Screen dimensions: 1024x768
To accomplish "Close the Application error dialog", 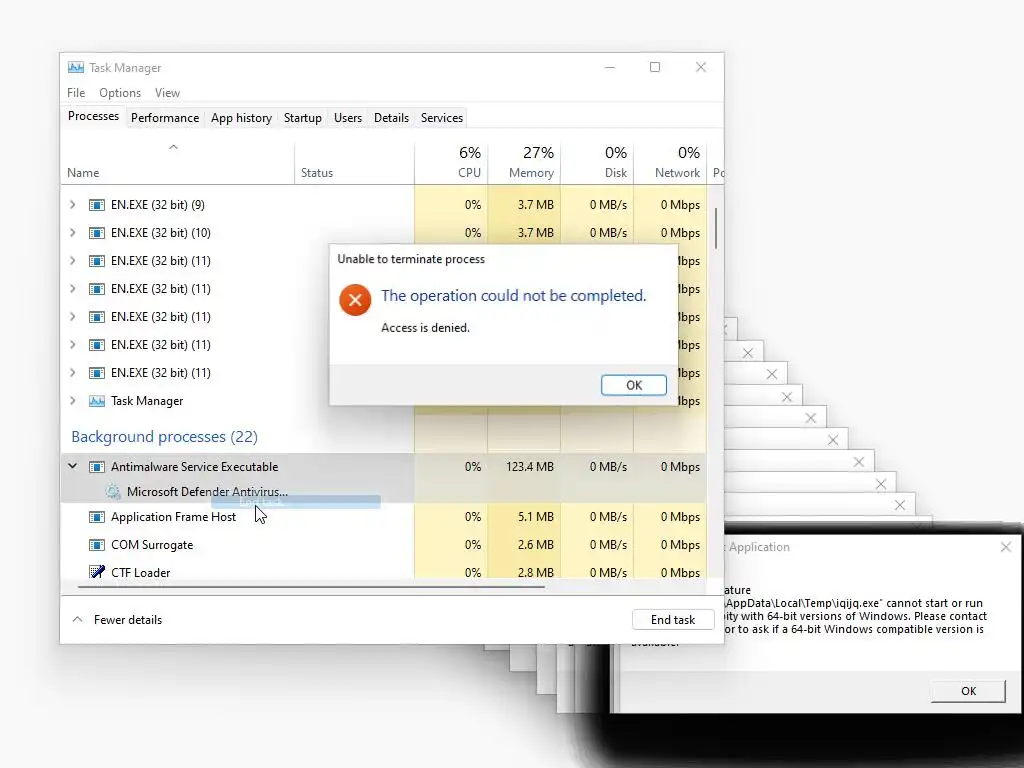I will pyautogui.click(x=1006, y=547).
